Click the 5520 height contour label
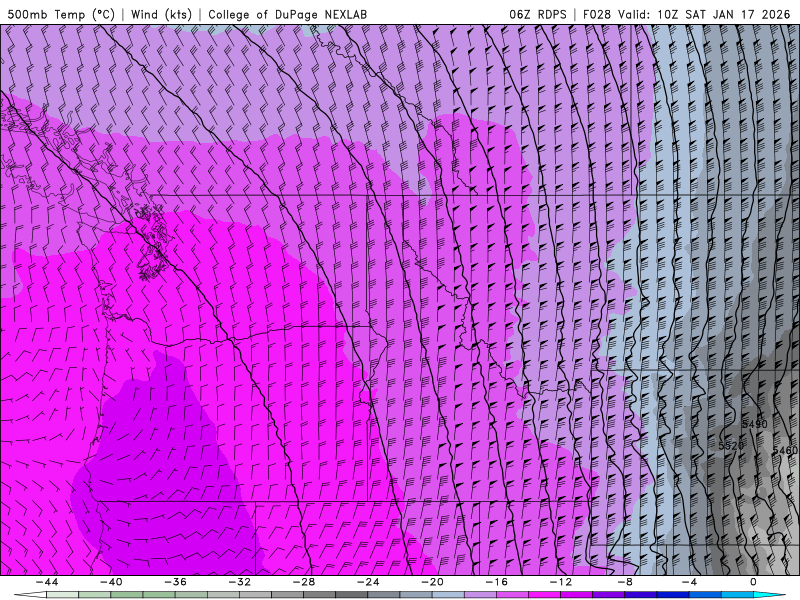Image resolution: width=800 pixels, height=600 pixels. click(731, 446)
